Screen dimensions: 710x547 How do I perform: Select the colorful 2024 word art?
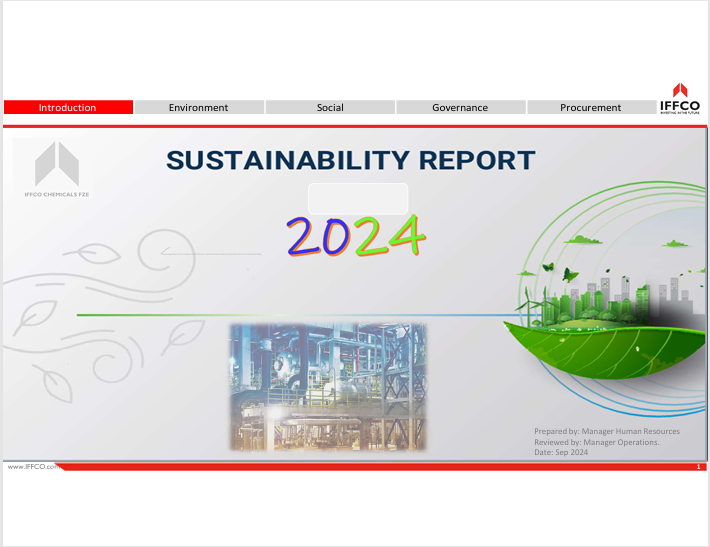tap(356, 237)
